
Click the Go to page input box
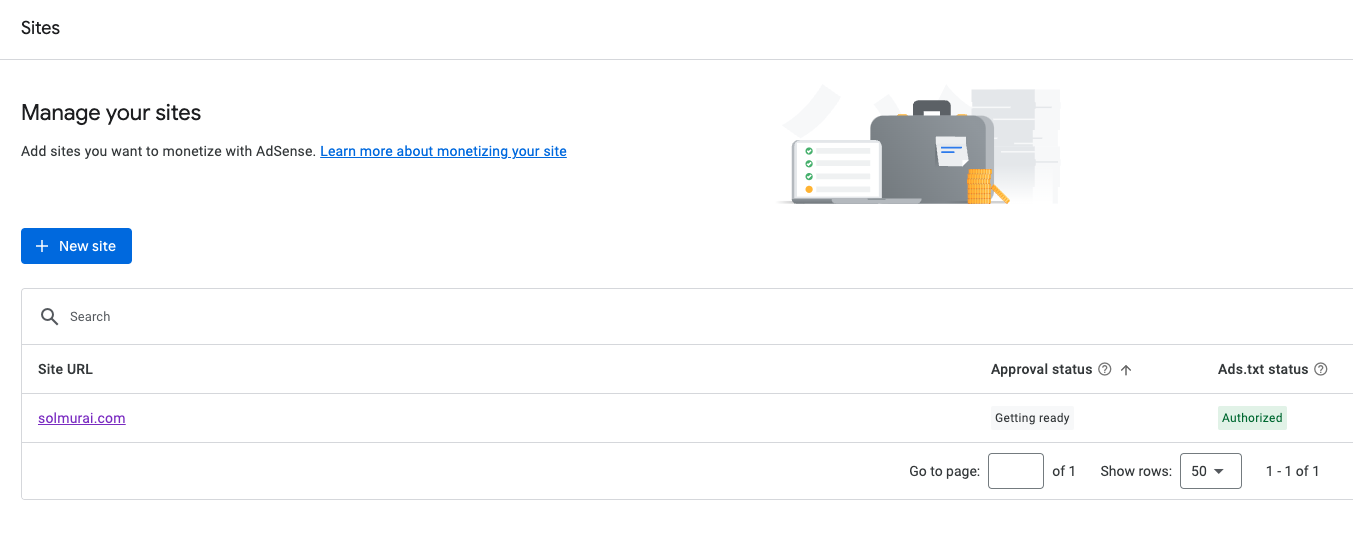pos(1015,471)
